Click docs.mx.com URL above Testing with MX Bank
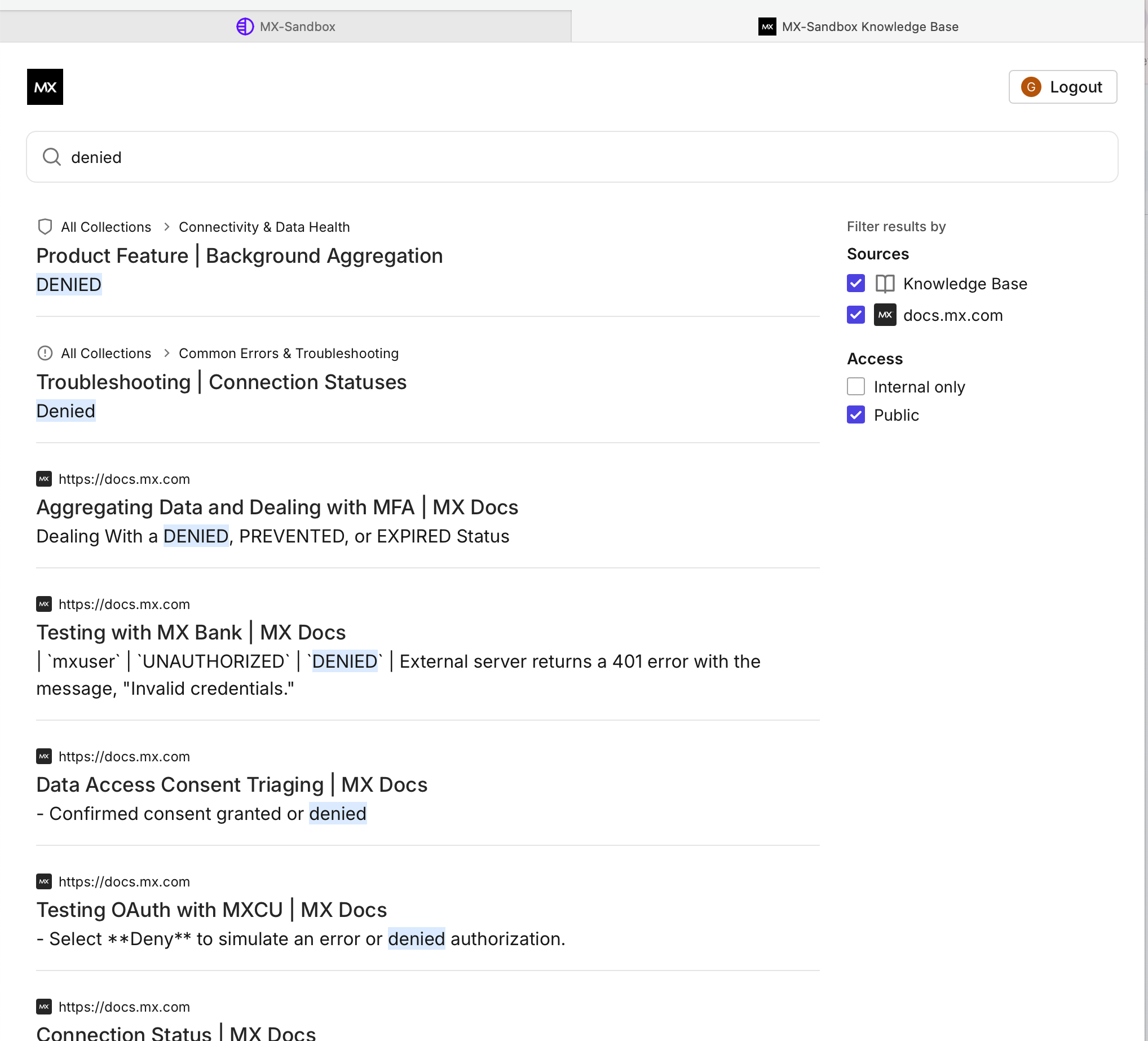This screenshot has height=1041, width=1148. 124,604
